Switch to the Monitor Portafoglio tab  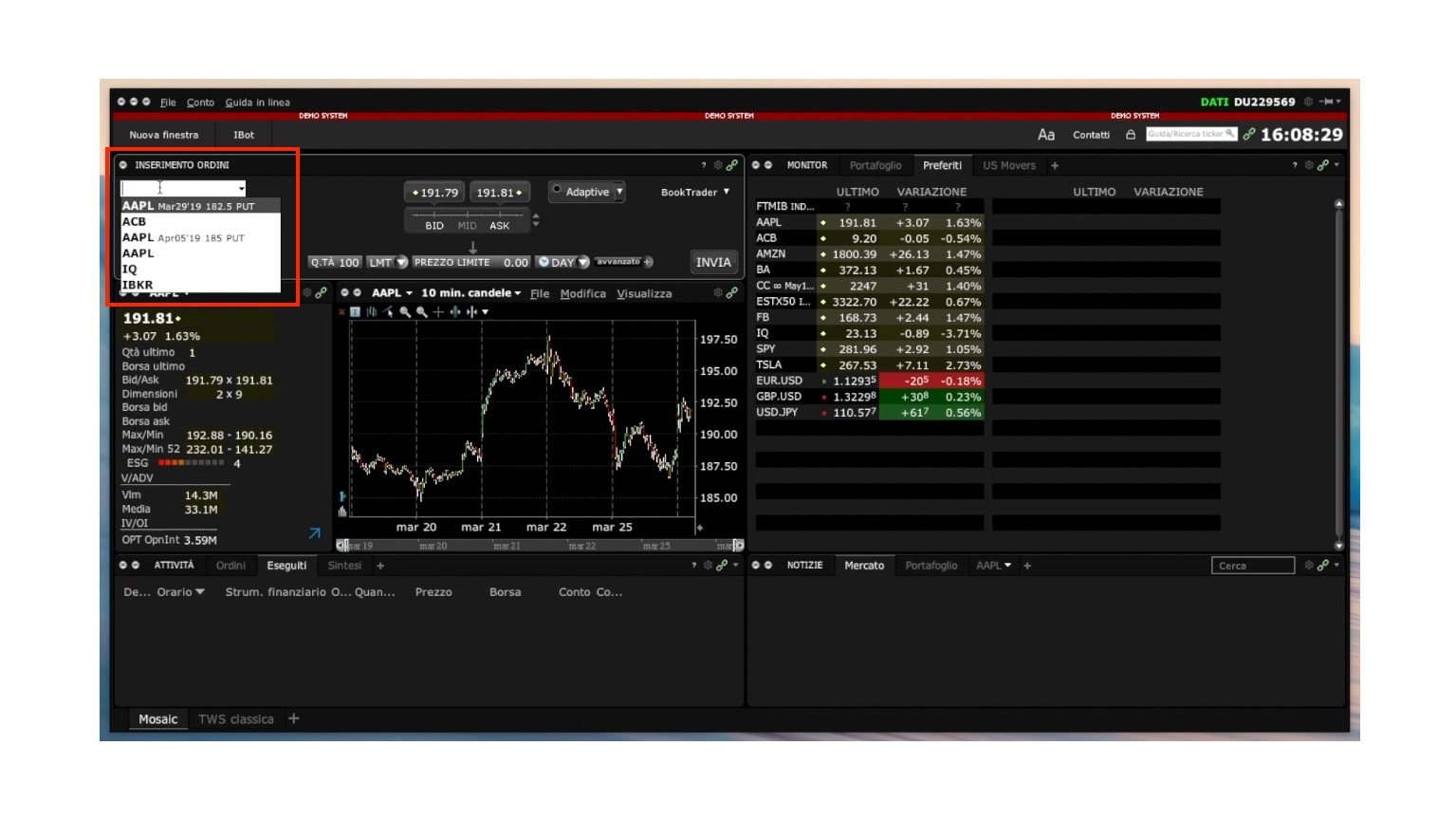[875, 165]
